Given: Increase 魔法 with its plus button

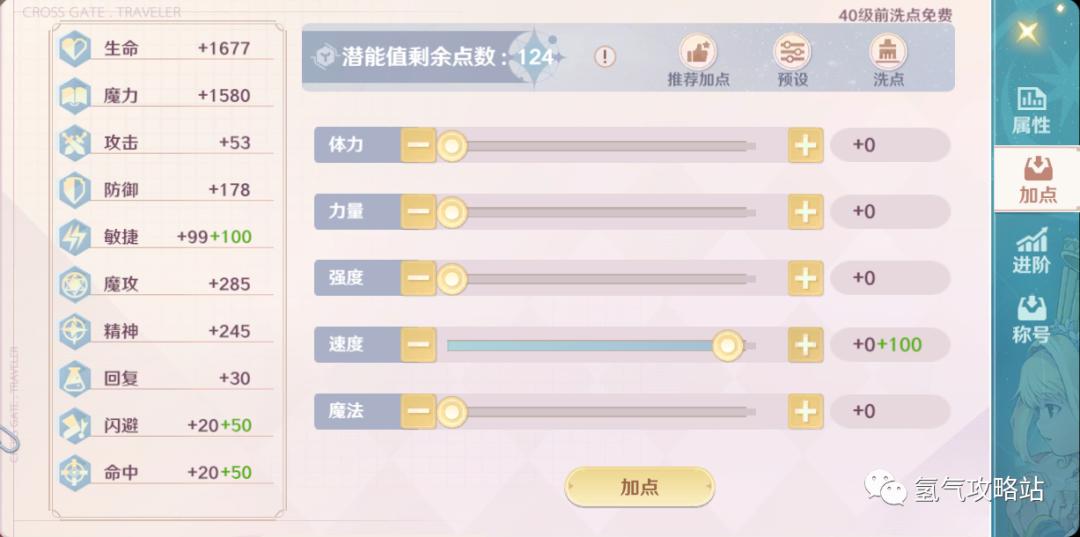Looking at the screenshot, I should (806, 412).
